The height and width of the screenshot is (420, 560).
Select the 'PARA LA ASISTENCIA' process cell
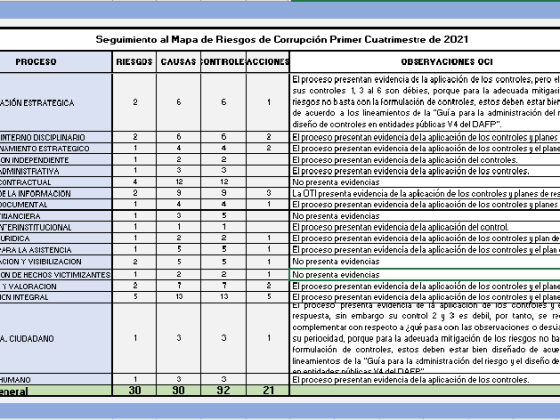(x=56, y=249)
